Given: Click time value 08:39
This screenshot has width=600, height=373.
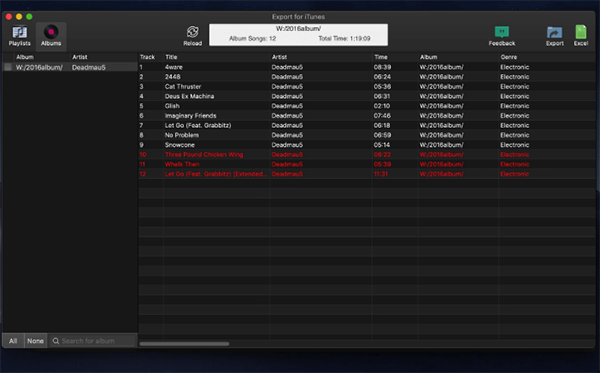Looking at the screenshot, I should (382, 67).
